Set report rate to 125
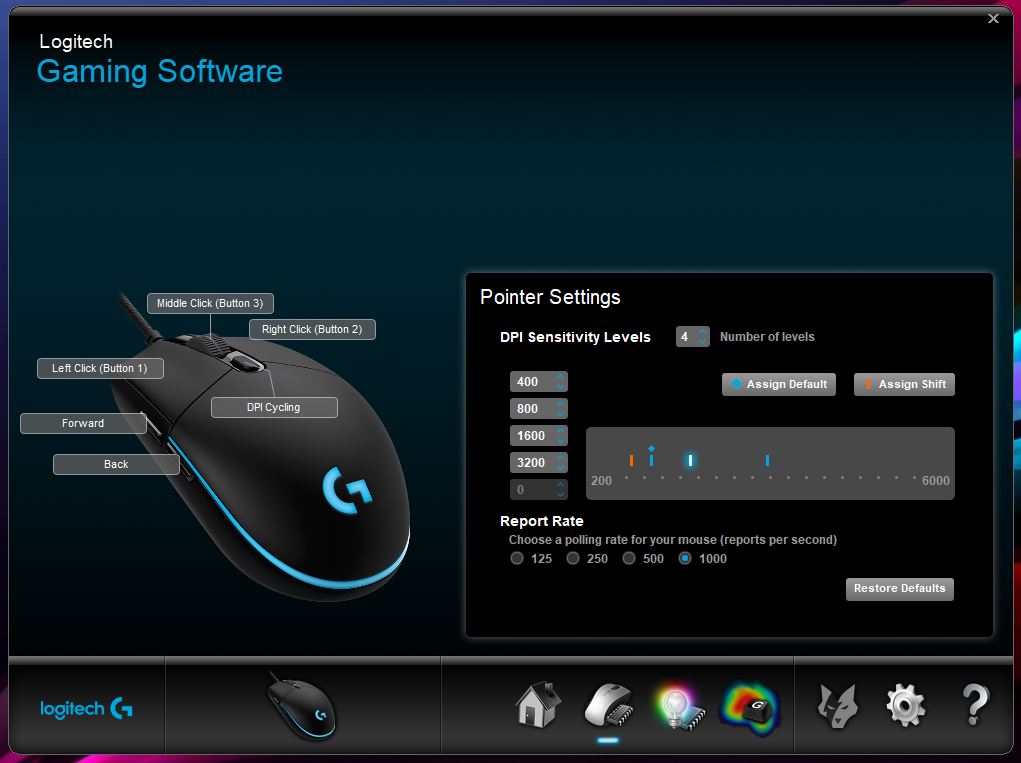This screenshot has width=1021, height=763. point(517,558)
